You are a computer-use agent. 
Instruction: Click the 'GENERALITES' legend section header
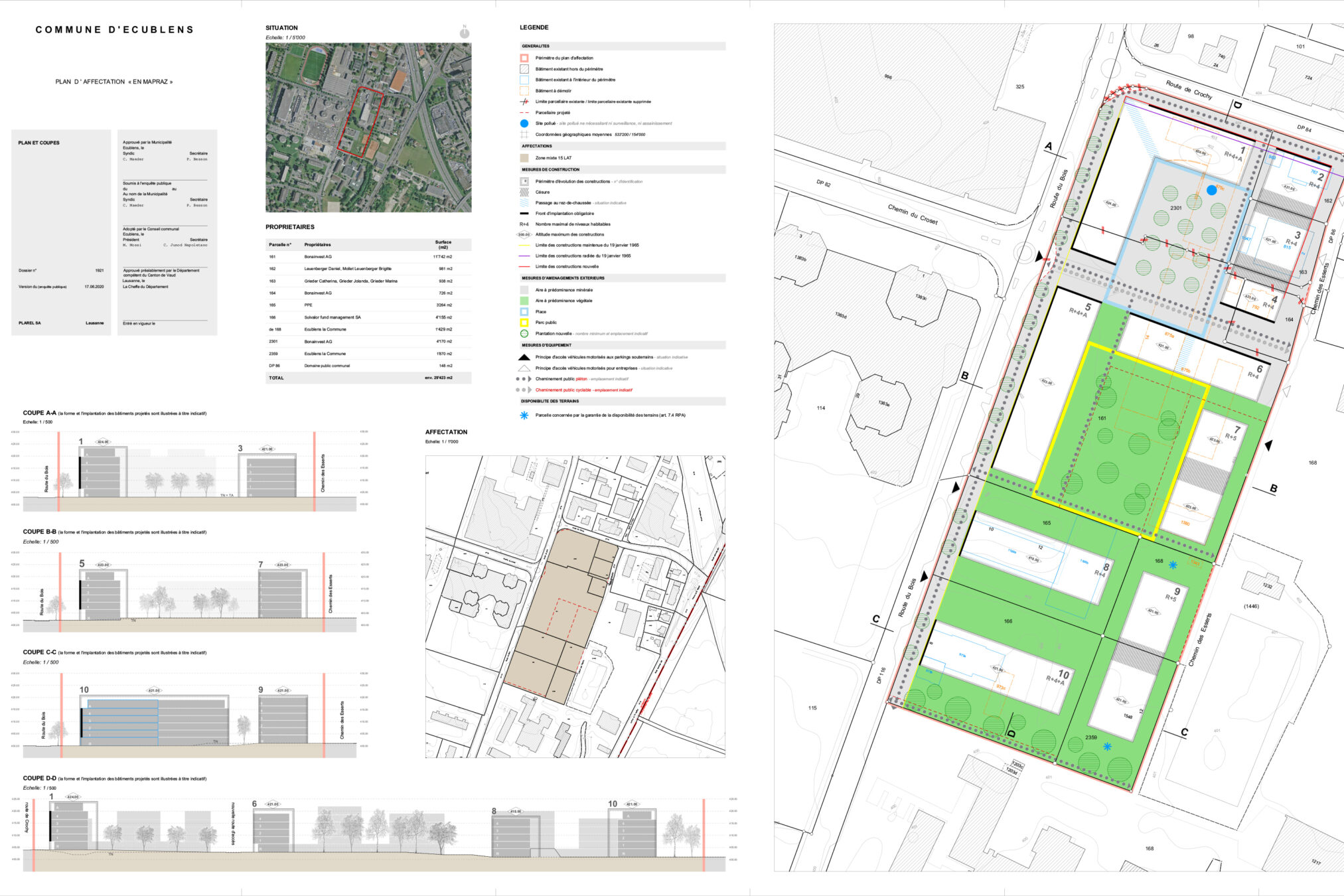click(x=622, y=46)
